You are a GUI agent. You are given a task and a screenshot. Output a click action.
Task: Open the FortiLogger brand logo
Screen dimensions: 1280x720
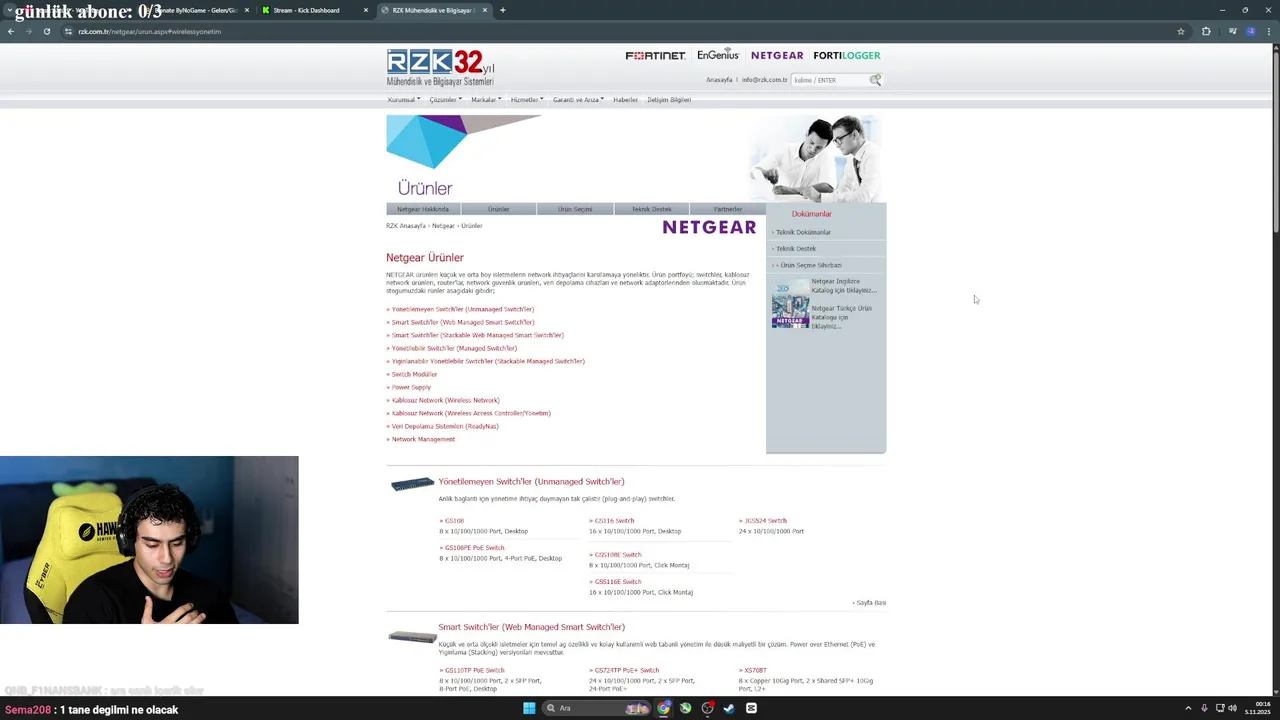847,56
